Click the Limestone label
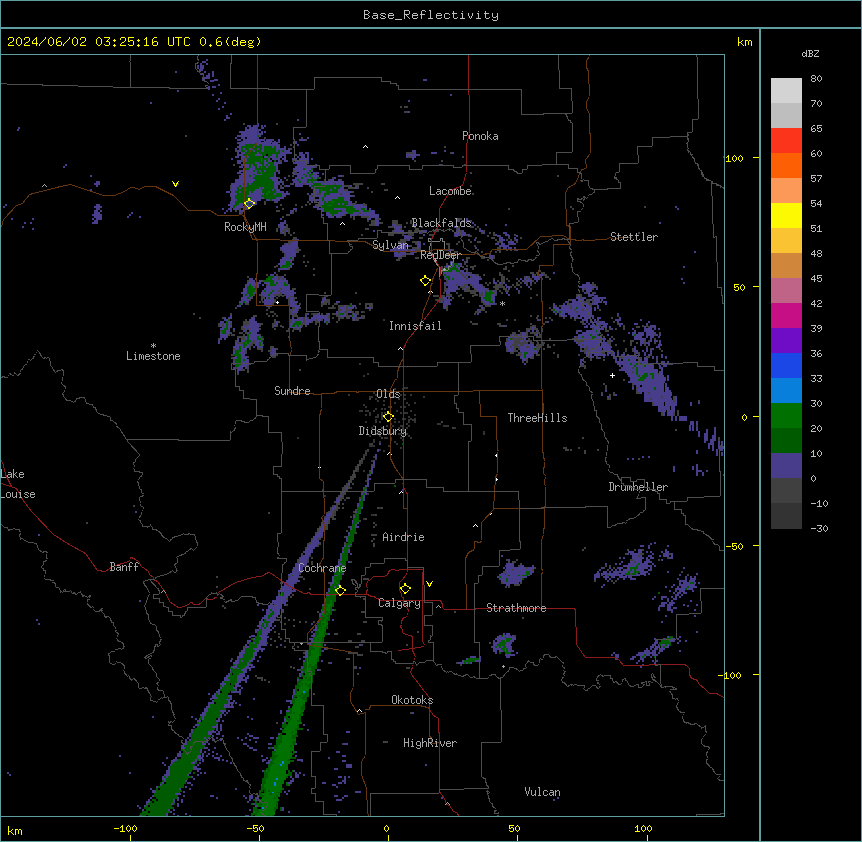862x842 pixels. (x=153, y=356)
